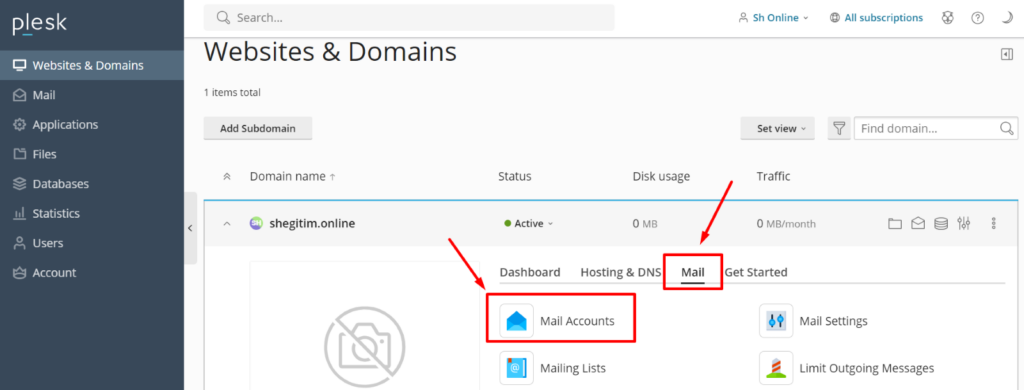Collapse the shegitim.online domain row chevron
The height and width of the screenshot is (390, 1024).
tap(227, 223)
